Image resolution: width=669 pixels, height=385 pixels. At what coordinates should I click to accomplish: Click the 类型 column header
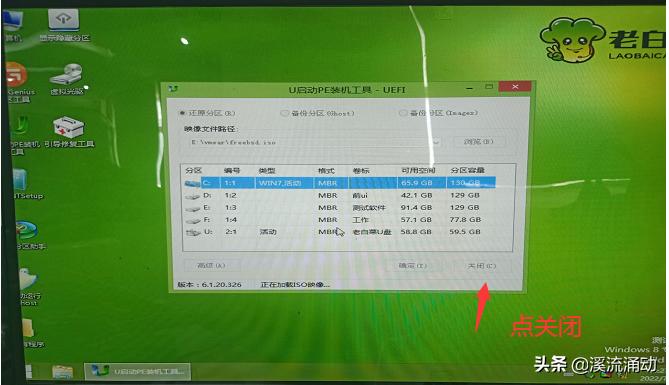(x=267, y=171)
